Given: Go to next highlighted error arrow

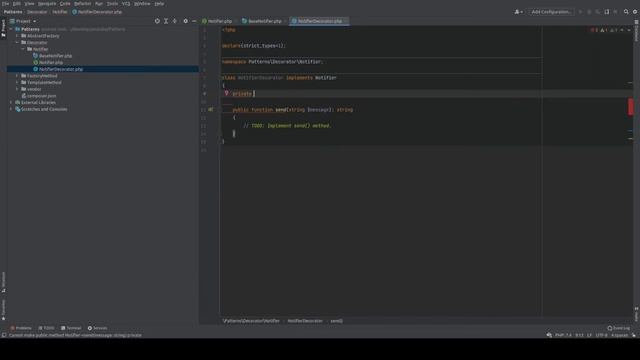Looking at the screenshot, I should [x=629, y=30].
